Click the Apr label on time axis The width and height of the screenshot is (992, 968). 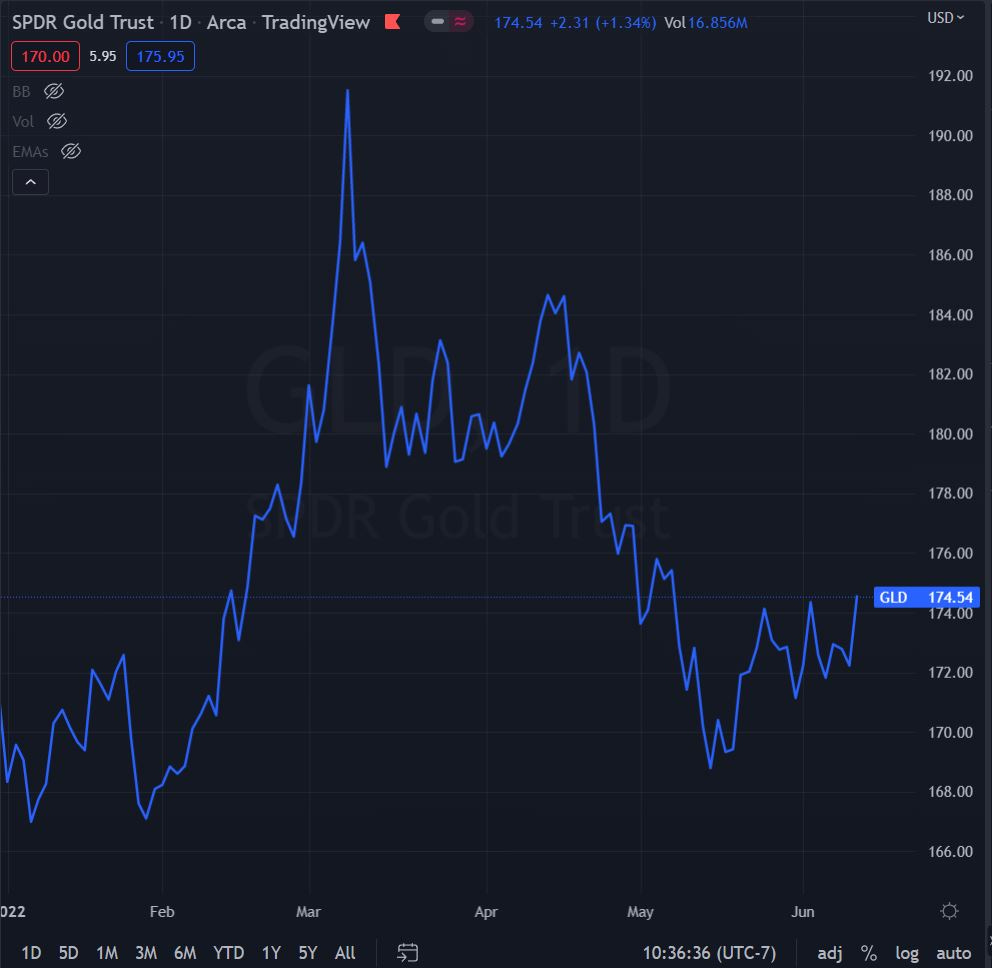(x=486, y=912)
